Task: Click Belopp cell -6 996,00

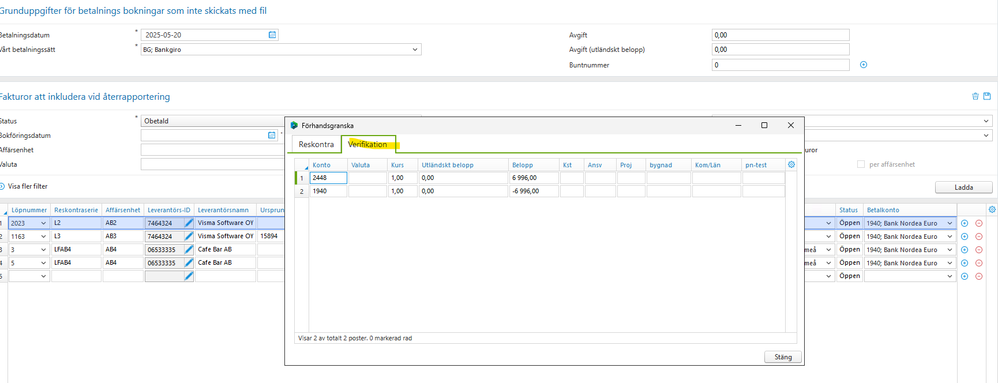Action: coord(534,191)
